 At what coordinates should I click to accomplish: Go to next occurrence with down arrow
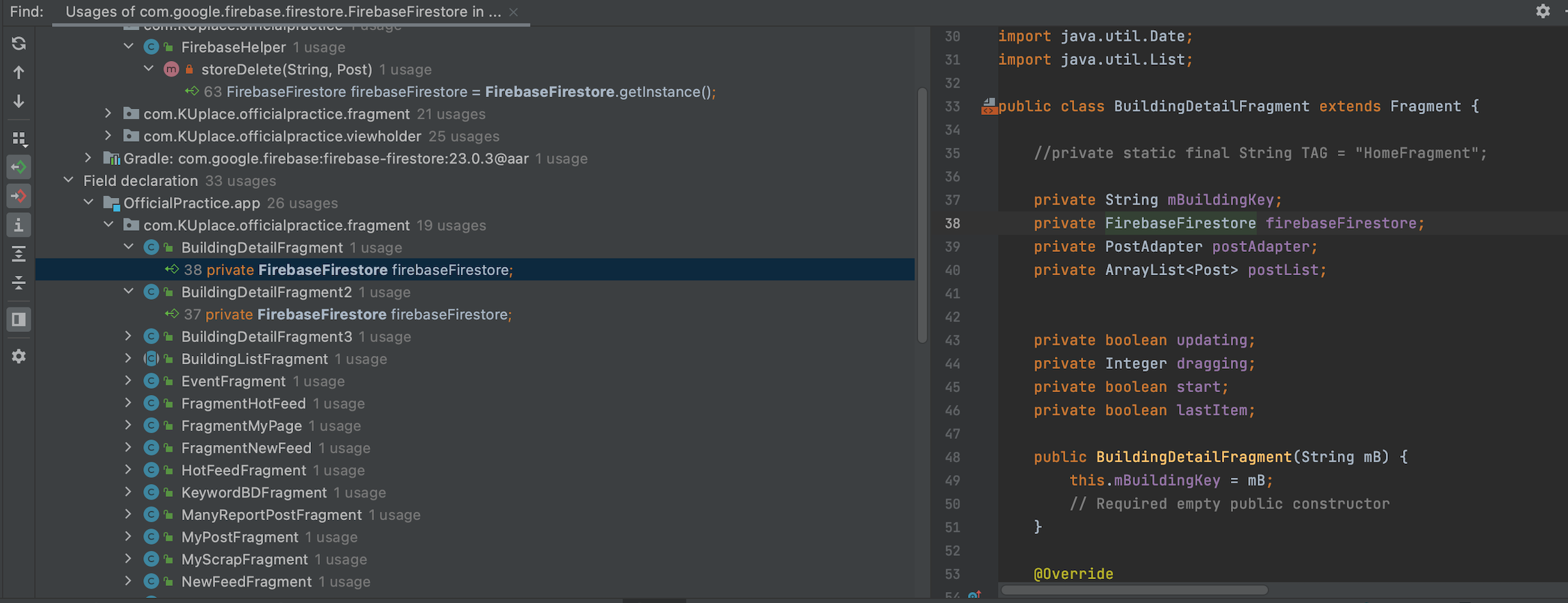point(18,101)
